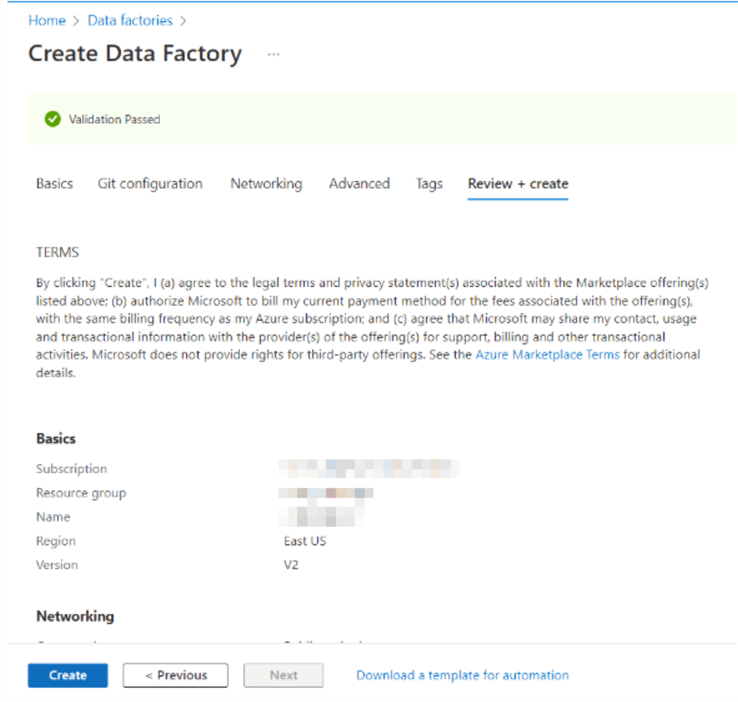This screenshot has height=702, width=738.
Task: Click the Basics section heading
Action: coord(56,439)
